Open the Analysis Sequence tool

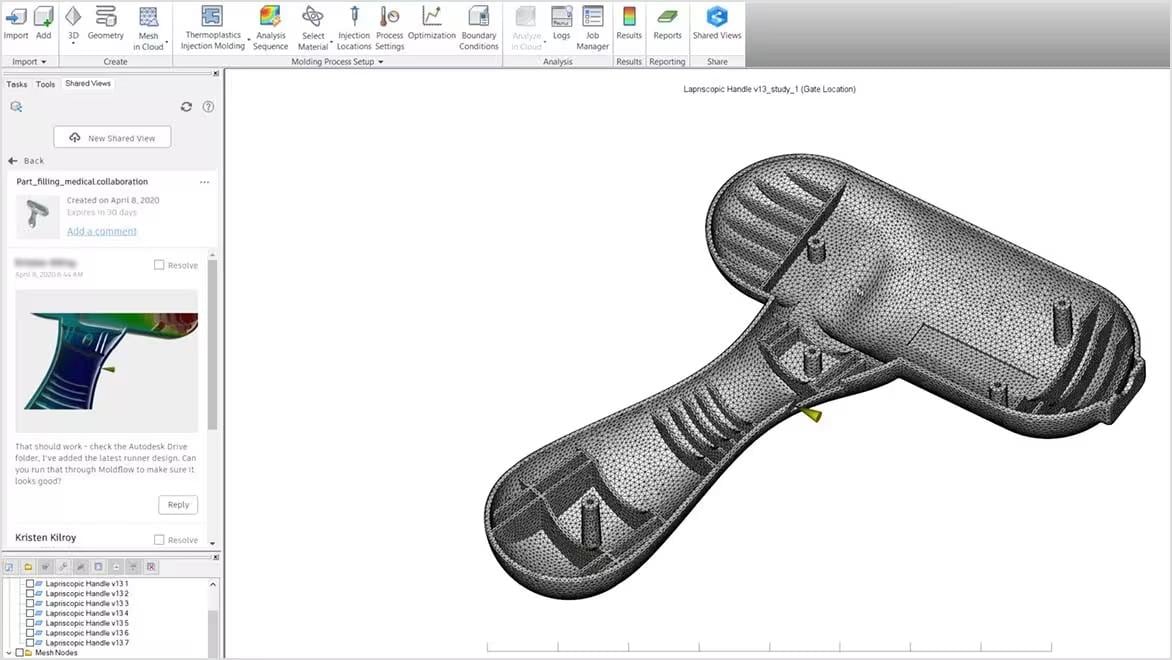tap(270, 25)
